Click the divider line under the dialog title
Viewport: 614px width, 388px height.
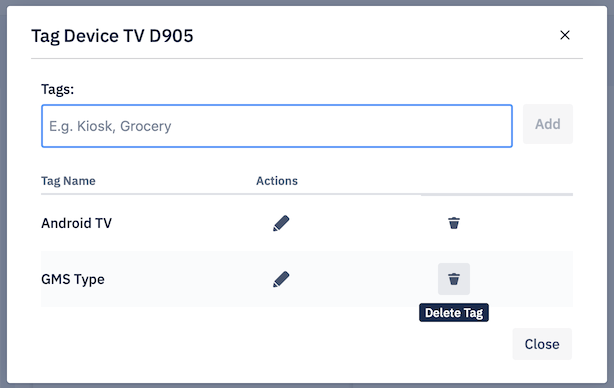coord(307,59)
